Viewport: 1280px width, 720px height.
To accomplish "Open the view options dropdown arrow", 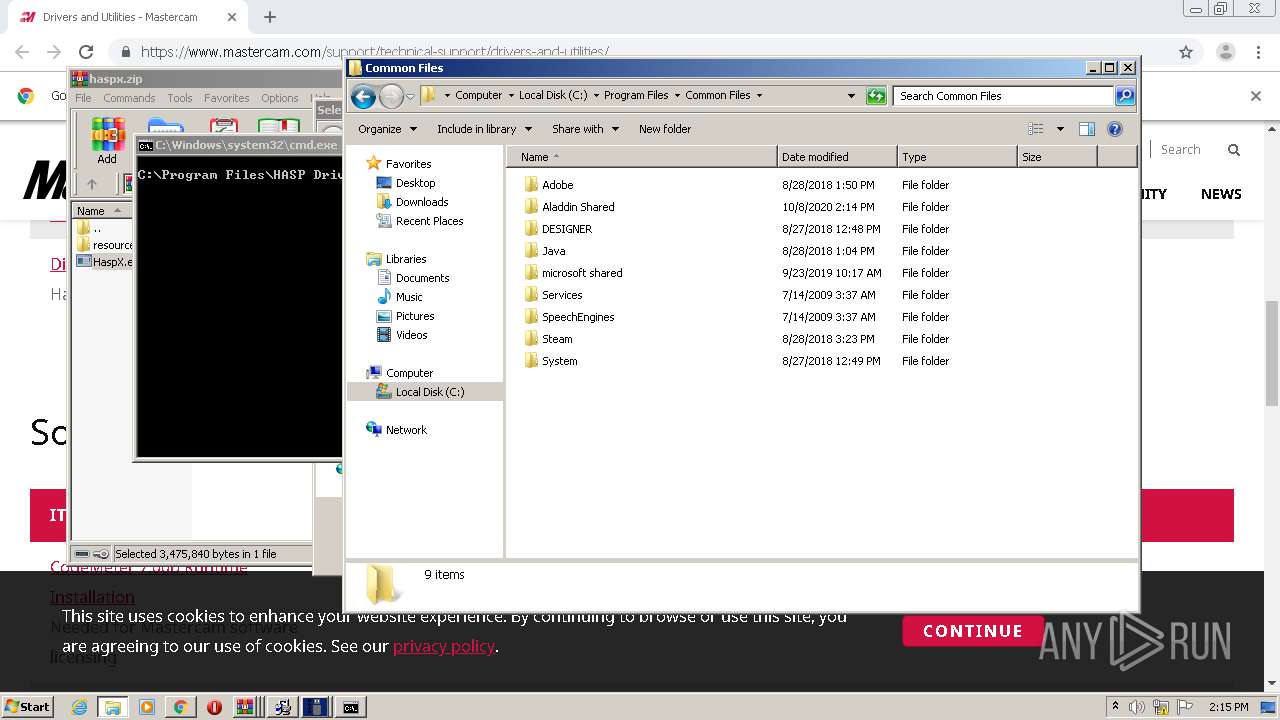I will click(1060, 129).
